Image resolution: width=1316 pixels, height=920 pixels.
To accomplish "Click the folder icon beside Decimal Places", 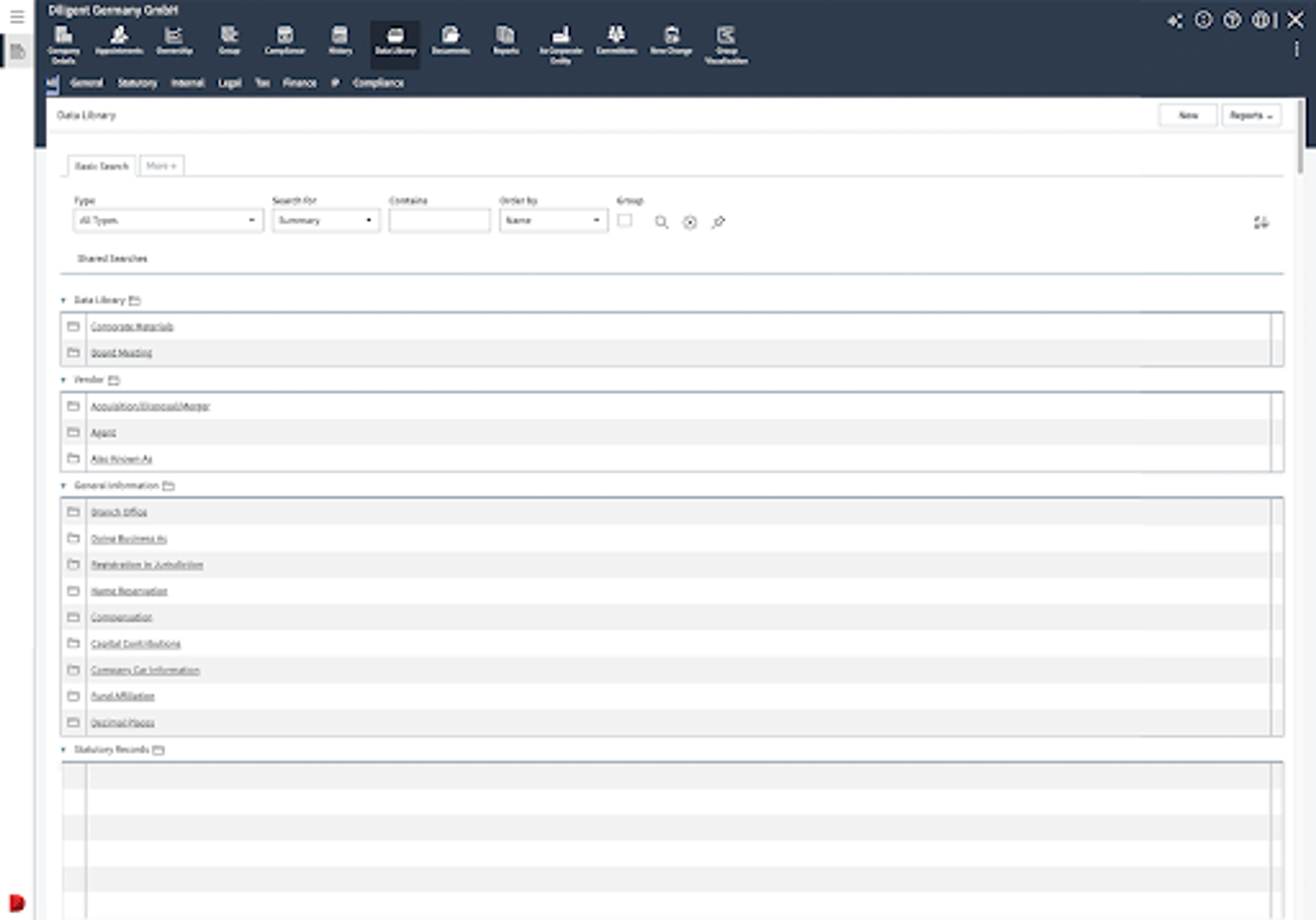I will [x=73, y=722].
